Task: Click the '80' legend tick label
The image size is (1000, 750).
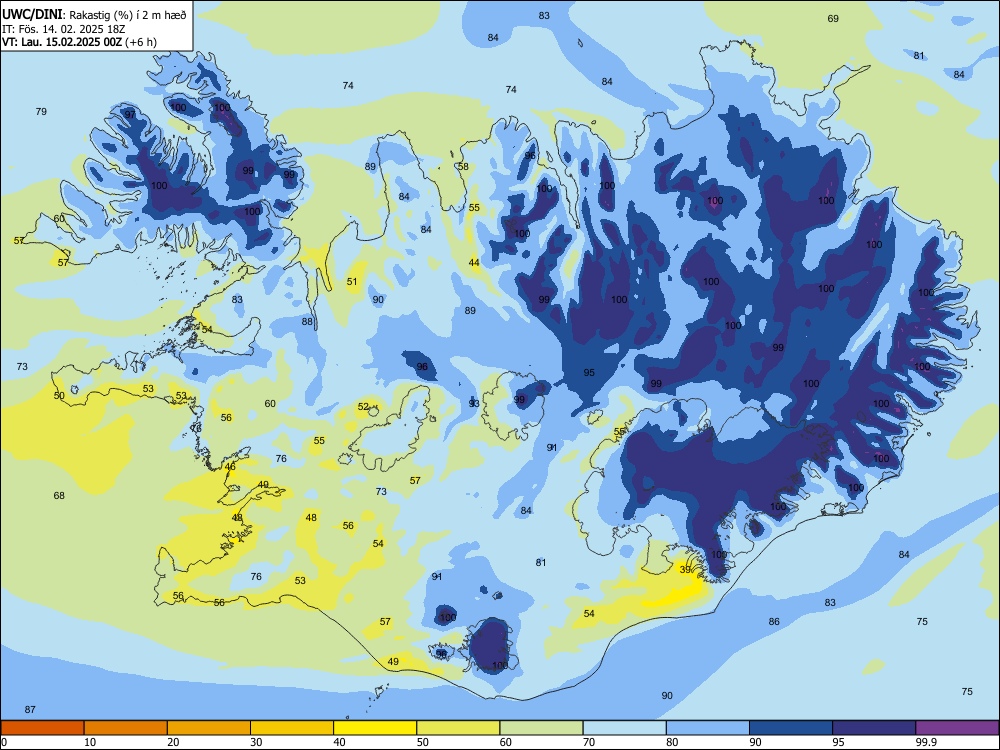Action: point(673,742)
